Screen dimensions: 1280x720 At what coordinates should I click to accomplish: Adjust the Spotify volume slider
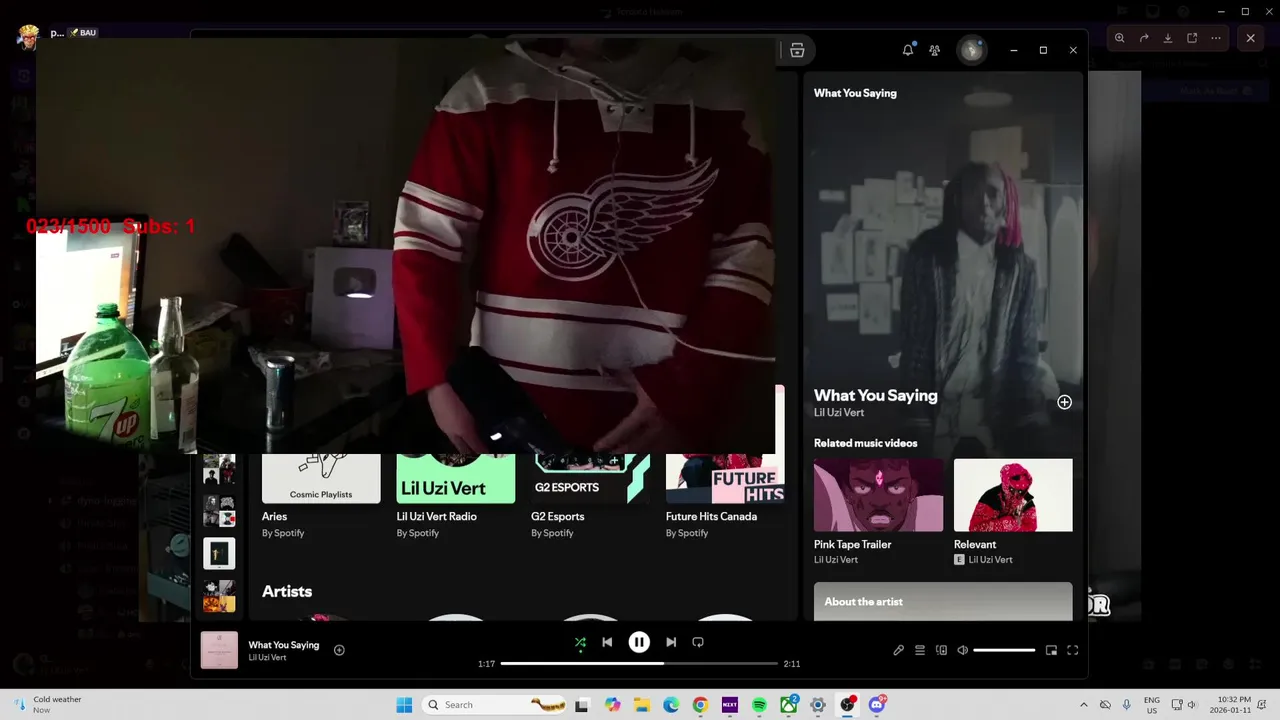(x=1004, y=650)
